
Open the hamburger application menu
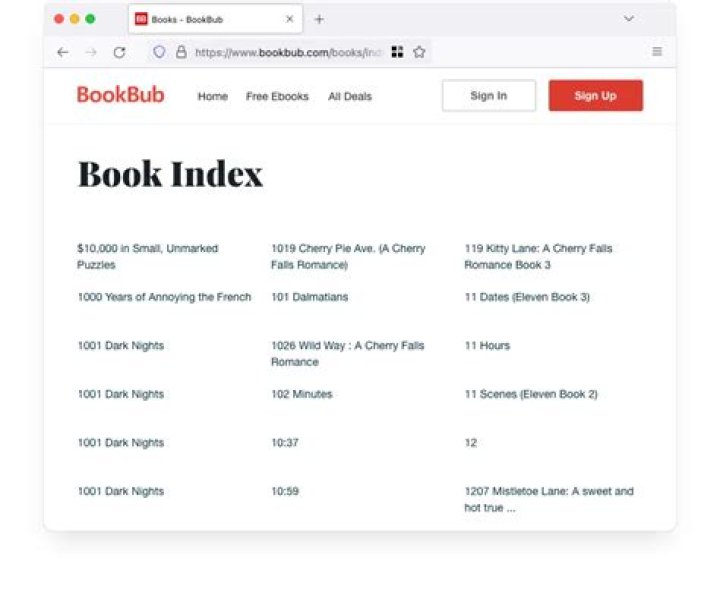tap(657, 51)
